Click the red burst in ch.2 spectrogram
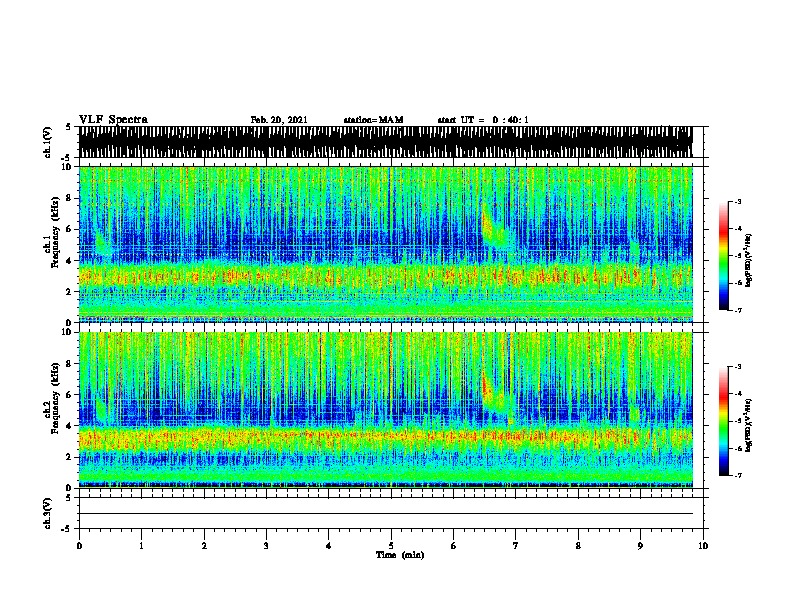The image size is (792, 612). pos(487,386)
